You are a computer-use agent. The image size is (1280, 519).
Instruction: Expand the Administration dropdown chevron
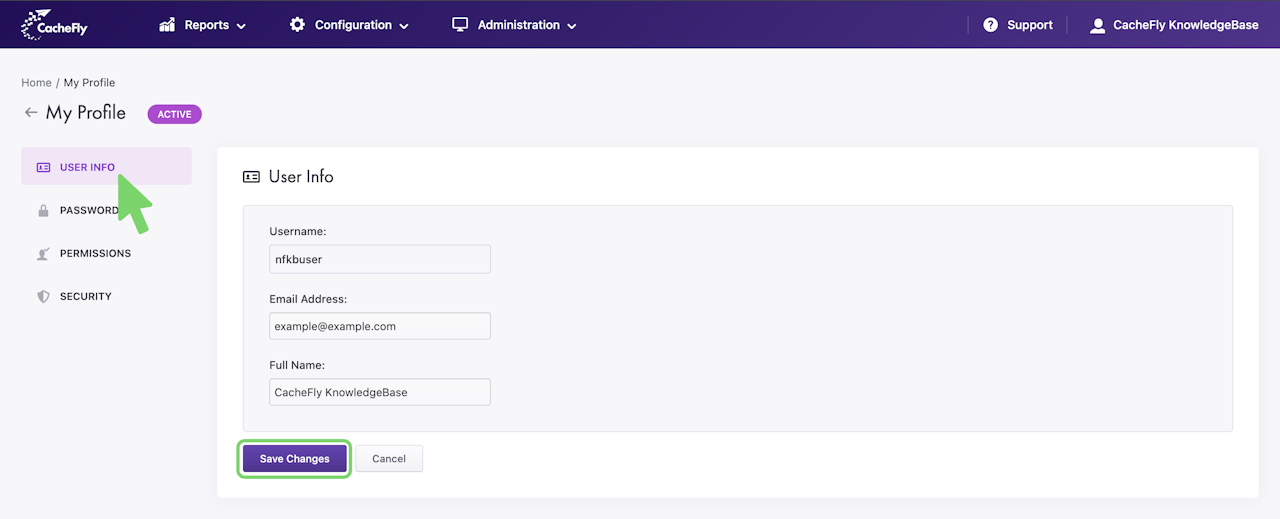[572, 26]
